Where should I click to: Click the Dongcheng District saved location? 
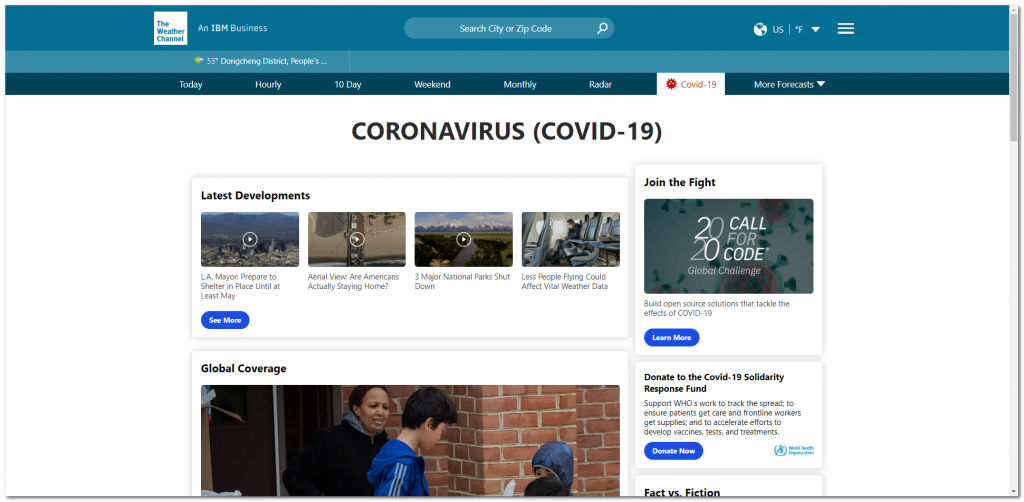coord(261,61)
